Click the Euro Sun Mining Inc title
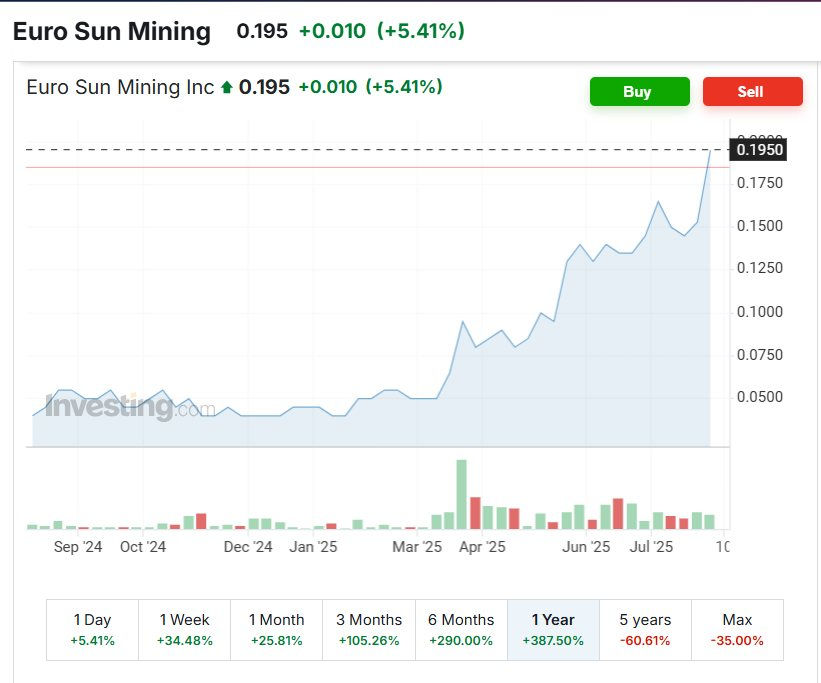 pyautogui.click(x=120, y=87)
